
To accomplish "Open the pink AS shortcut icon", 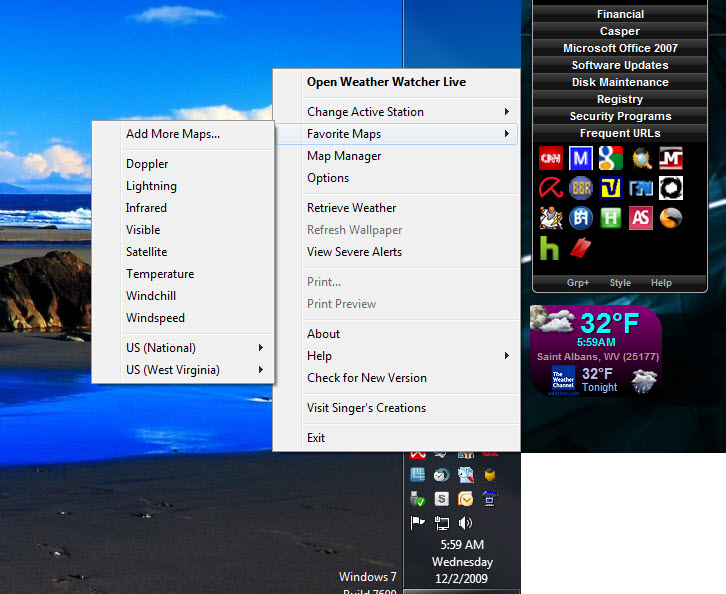I will pyautogui.click(x=641, y=218).
